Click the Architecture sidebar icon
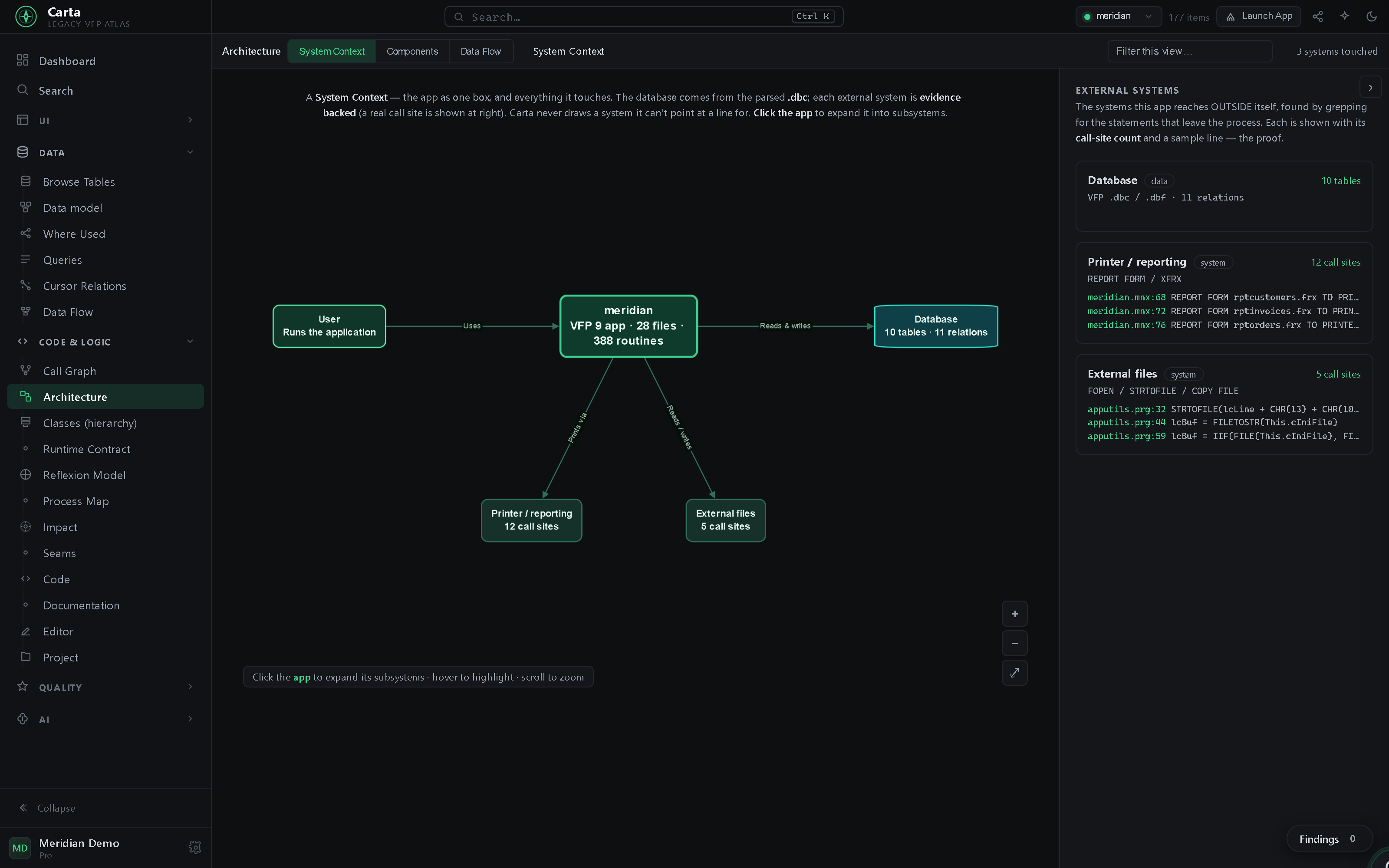 click(x=25, y=397)
